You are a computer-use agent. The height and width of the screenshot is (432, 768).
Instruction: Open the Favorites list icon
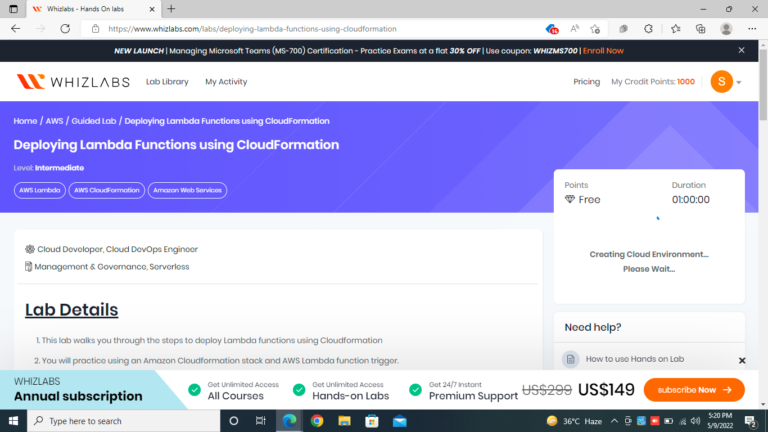pos(676,29)
